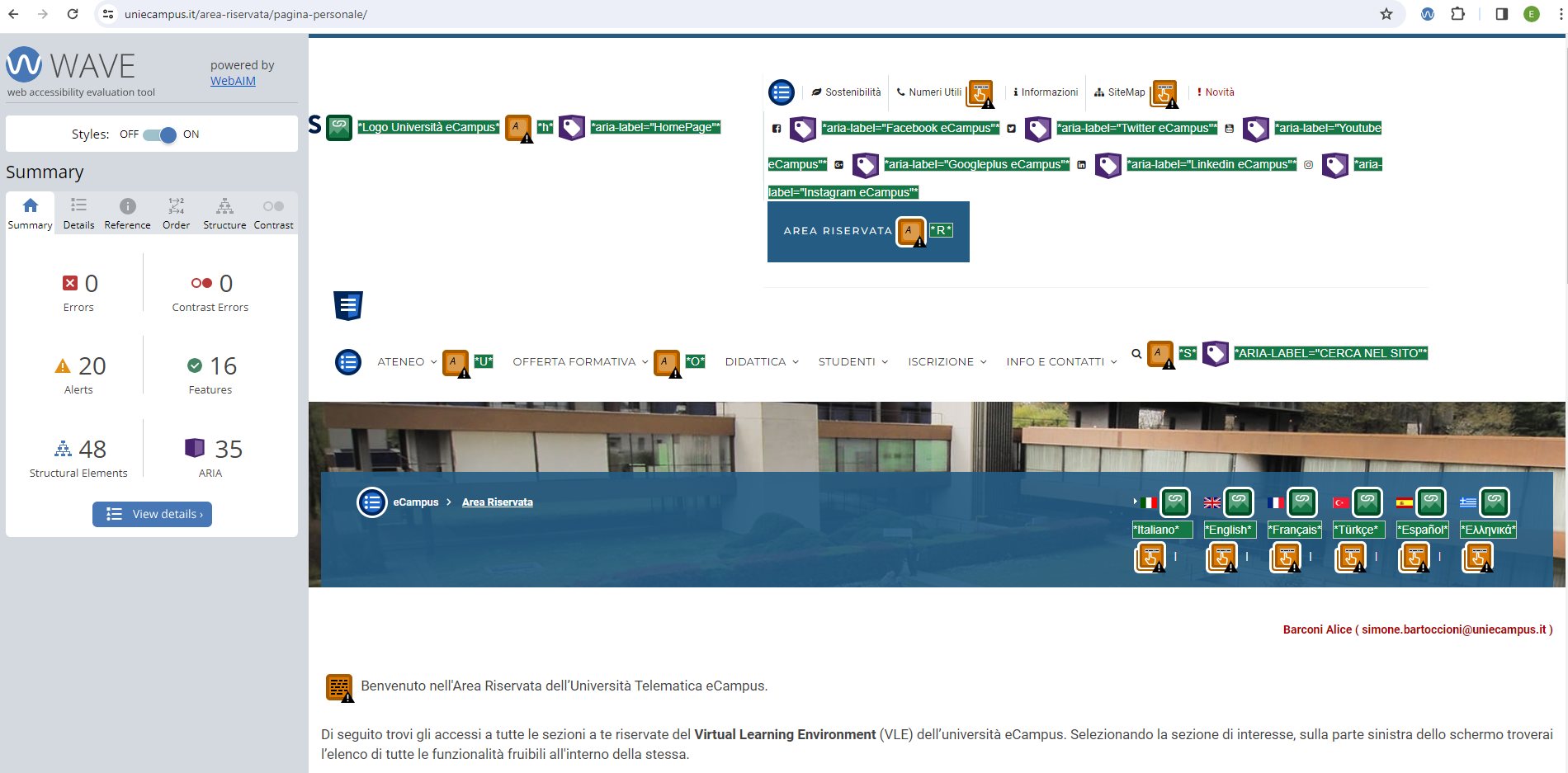This screenshot has height=773, width=1568.
Task: Click the Contrast Errors icon
Action: (201, 283)
